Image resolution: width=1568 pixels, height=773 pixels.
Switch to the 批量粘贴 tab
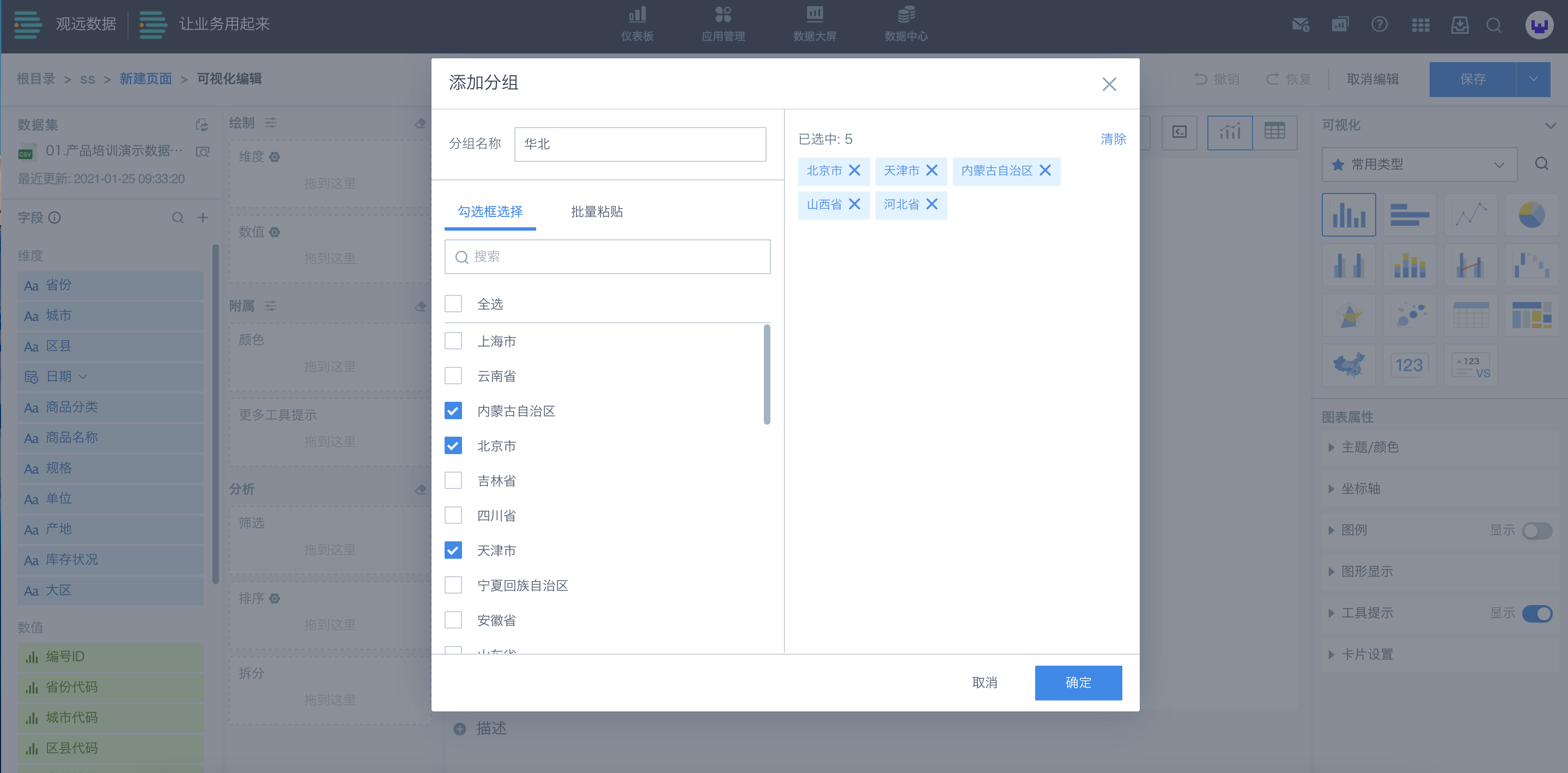(x=596, y=212)
